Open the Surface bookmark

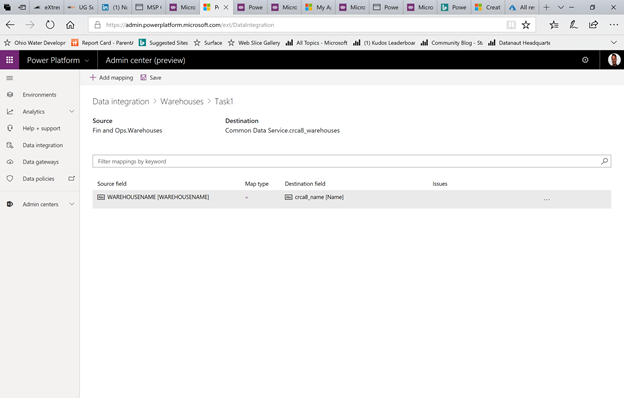pos(208,43)
